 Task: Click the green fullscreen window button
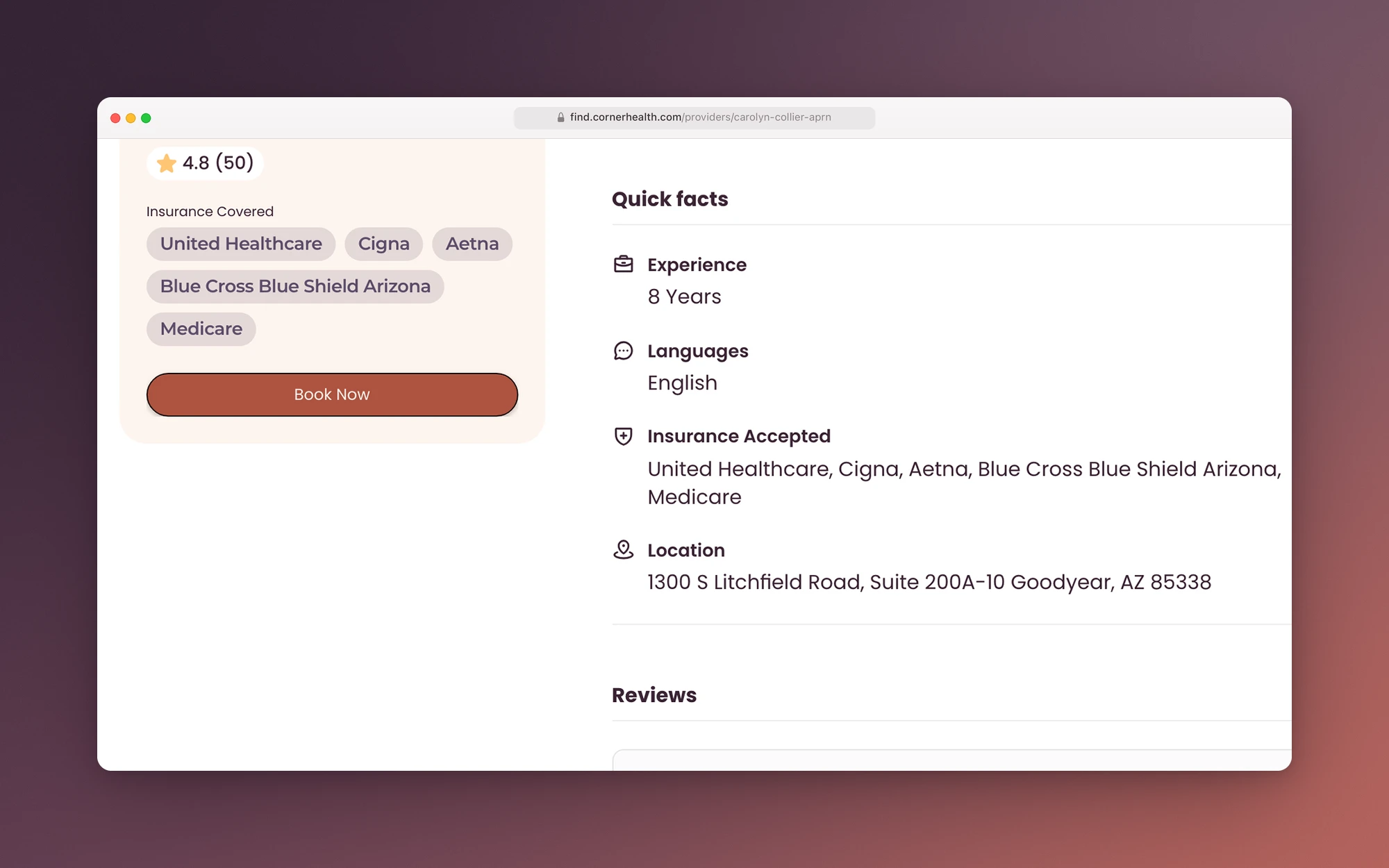click(x=146, y=118)
